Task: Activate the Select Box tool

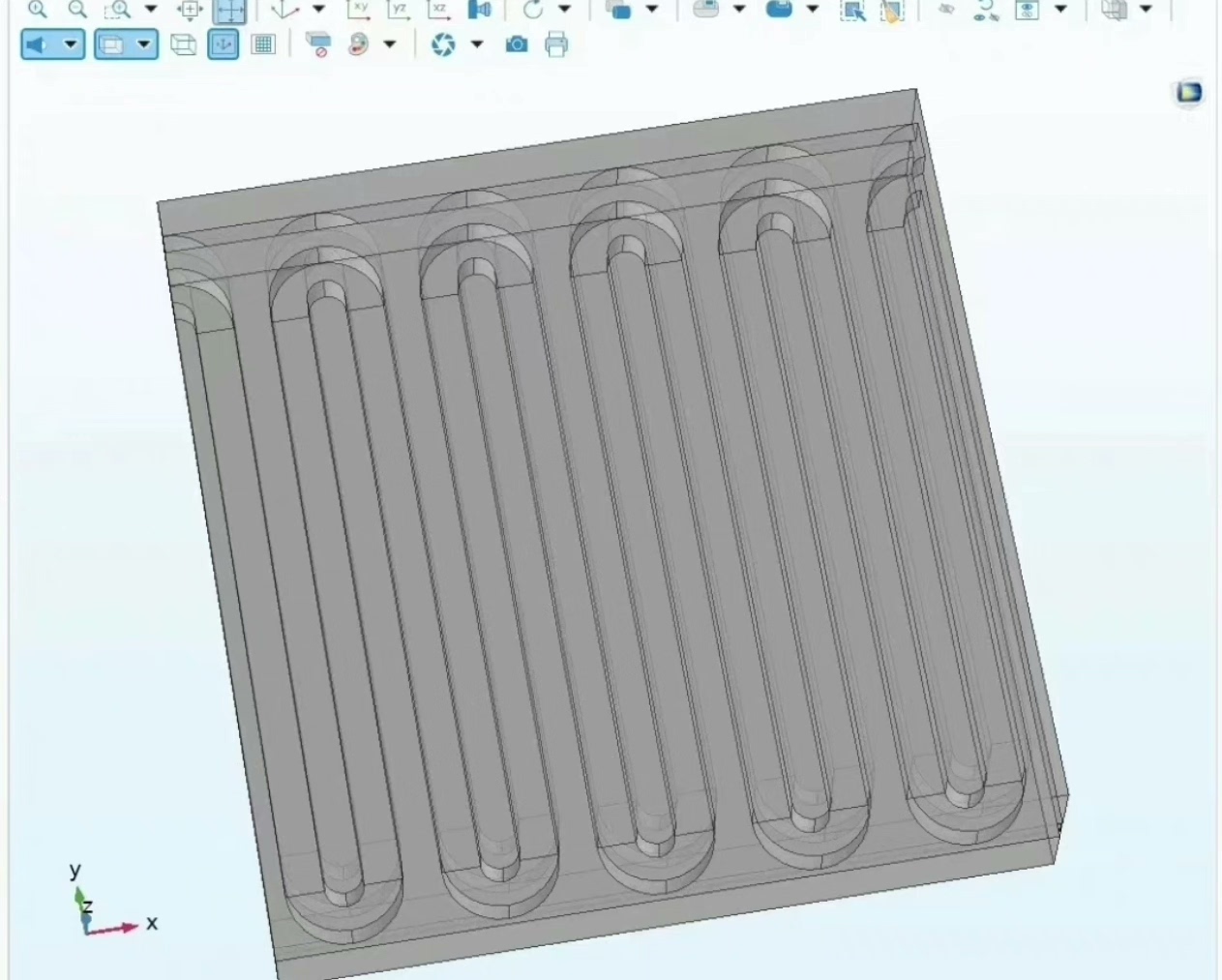Action: click(852, 10)
